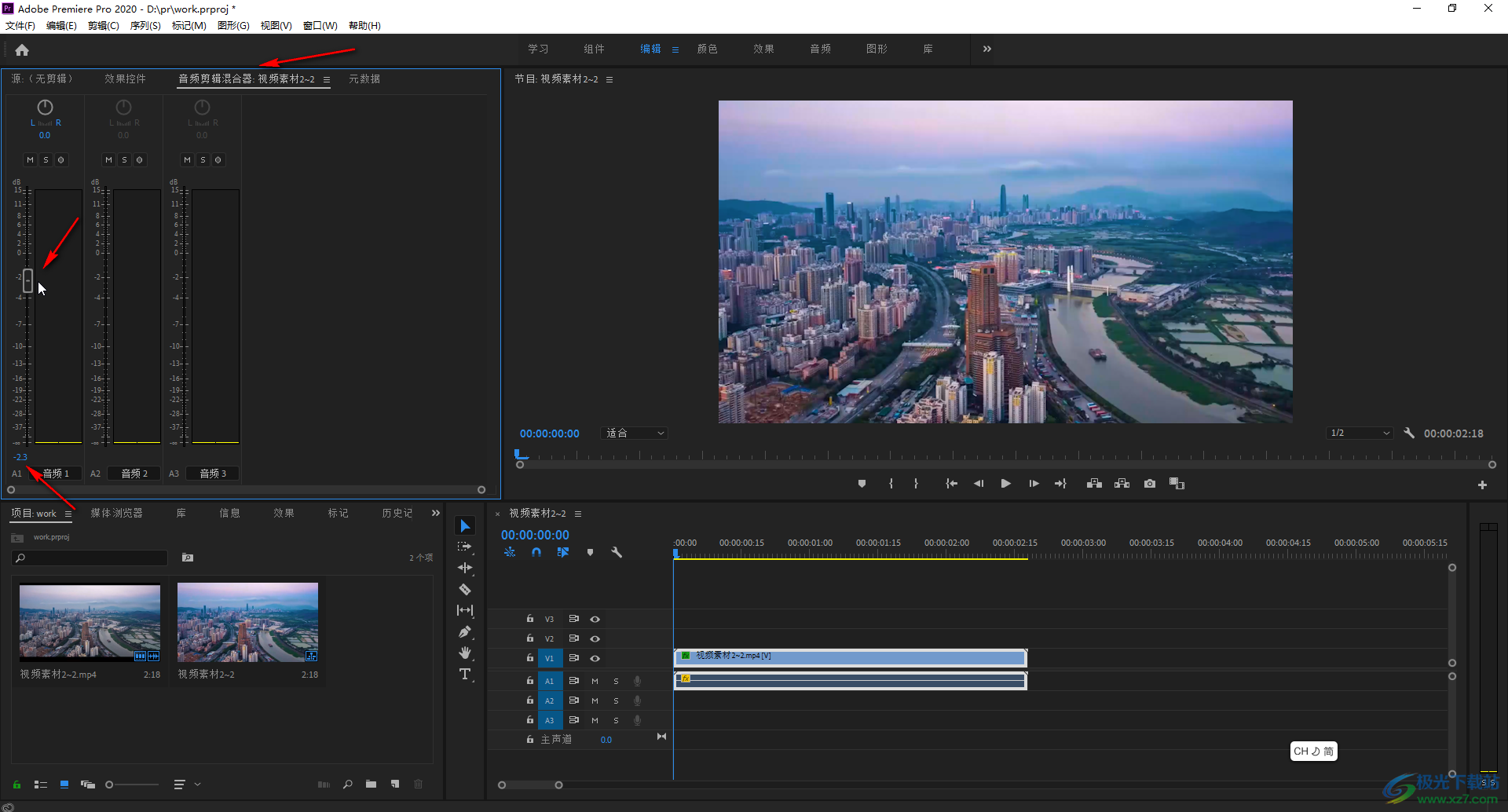Step back one frame

(x=979, y=484)
